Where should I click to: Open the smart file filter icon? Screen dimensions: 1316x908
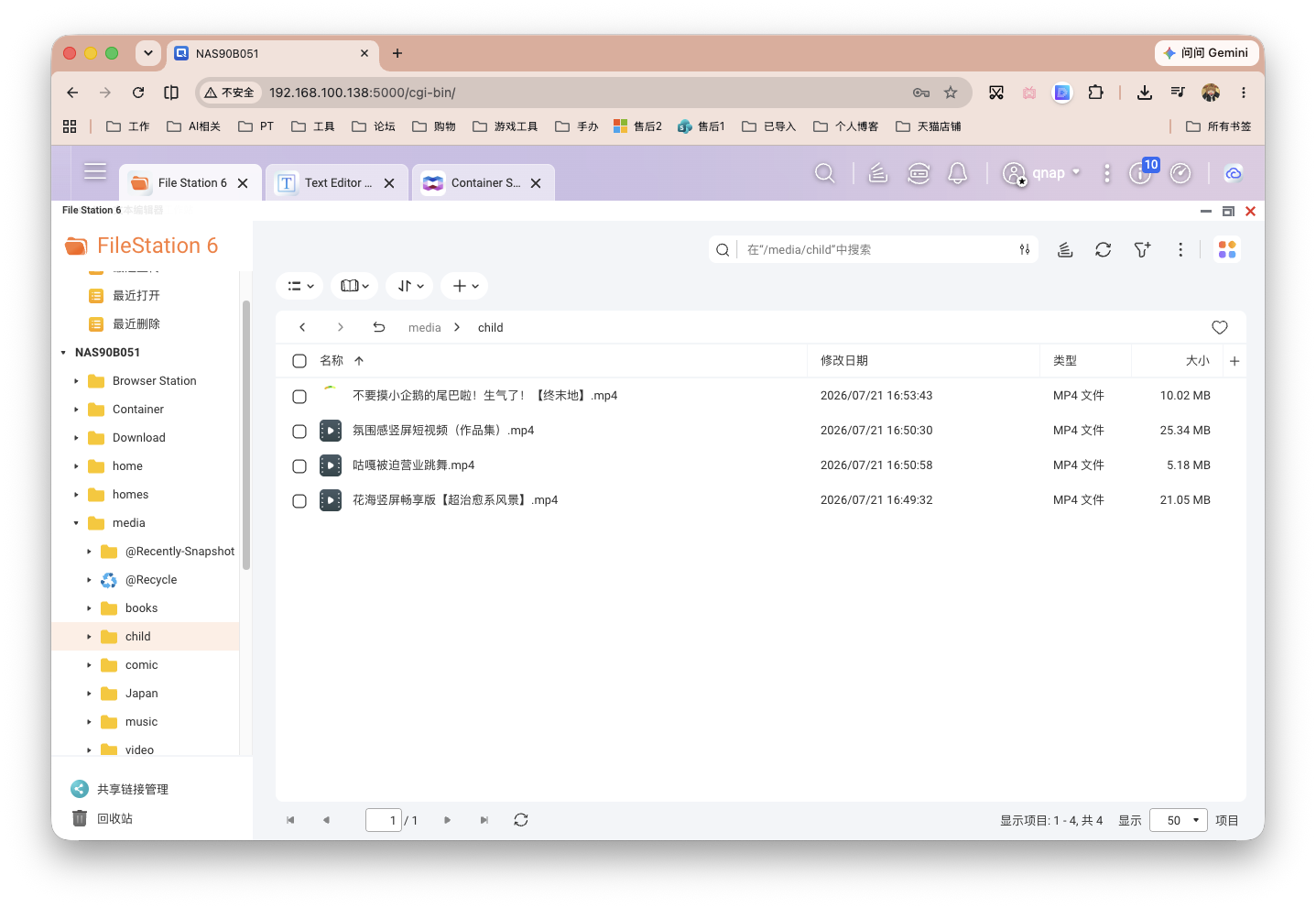tap(1142, 249)
